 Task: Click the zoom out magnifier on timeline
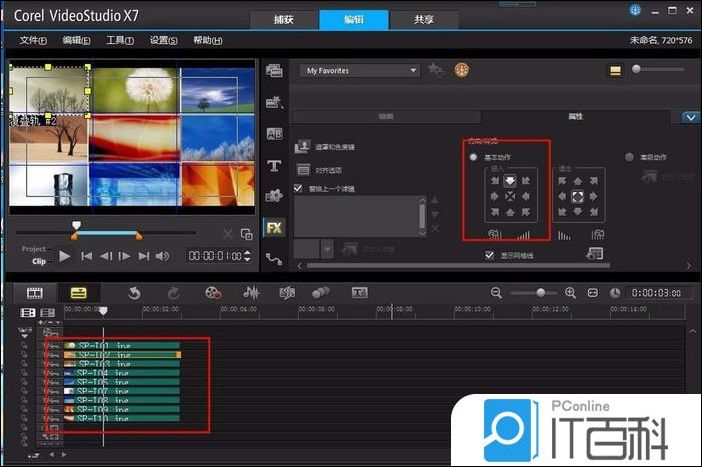pos(496,293)
